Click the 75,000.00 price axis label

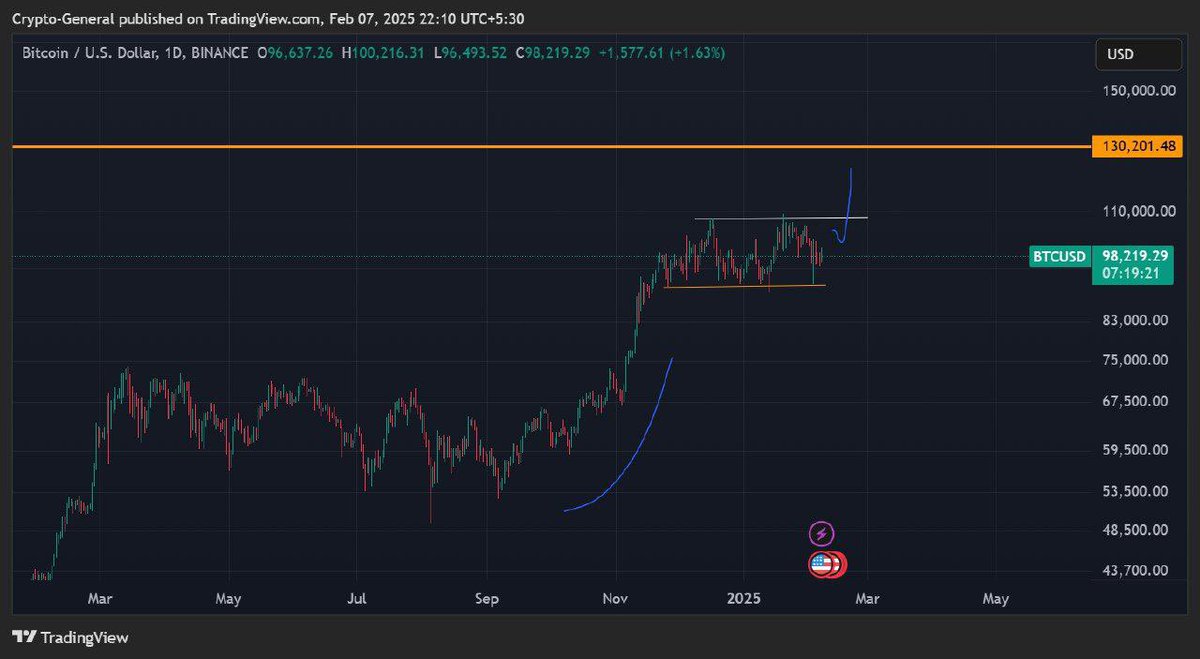1135,360
